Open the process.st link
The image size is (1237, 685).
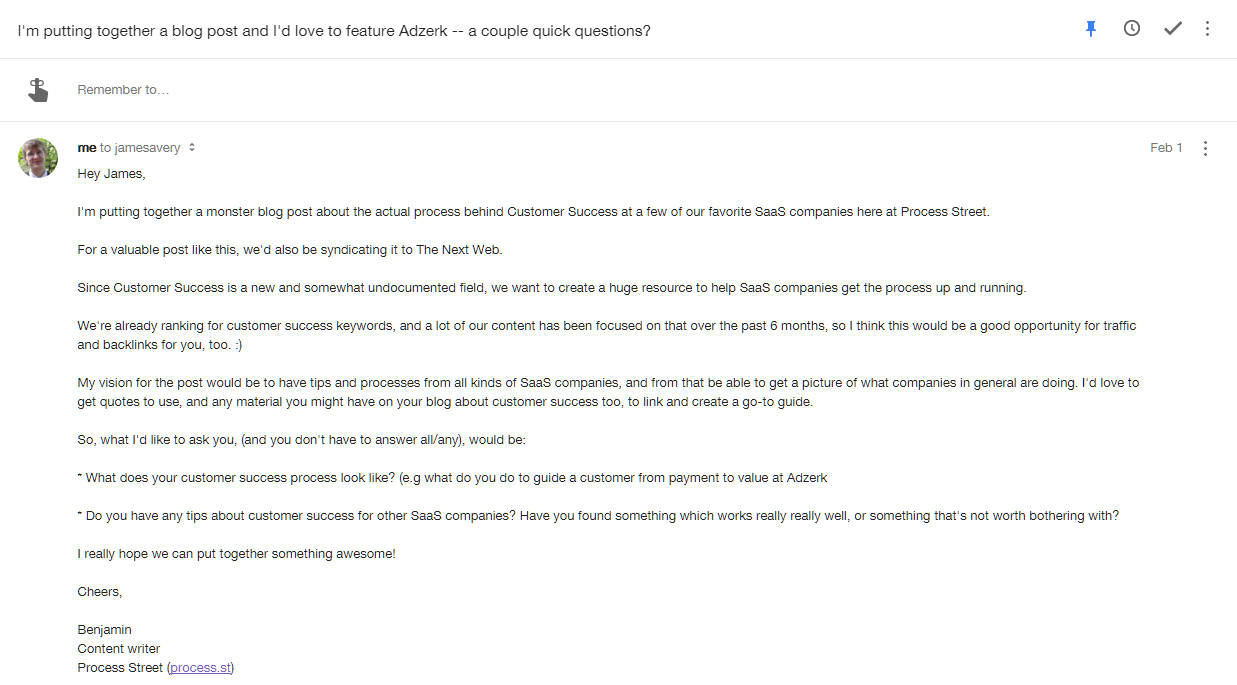coord(200,667)
